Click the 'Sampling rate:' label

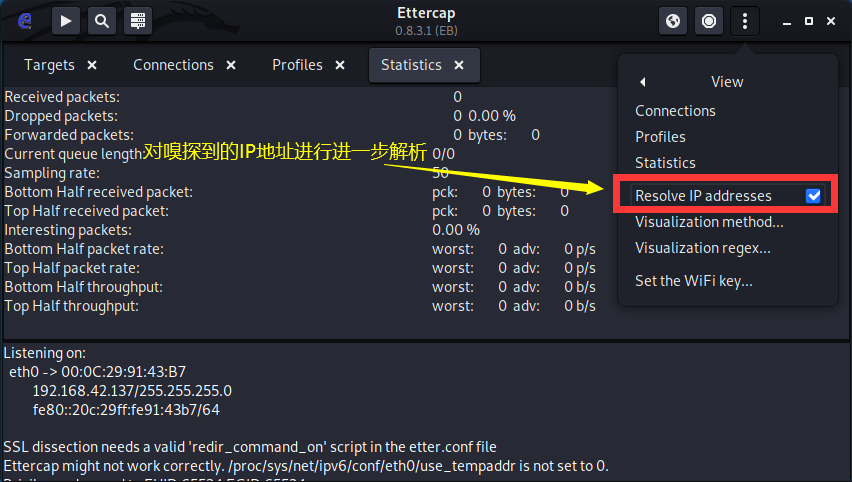(x=52, y=173)
